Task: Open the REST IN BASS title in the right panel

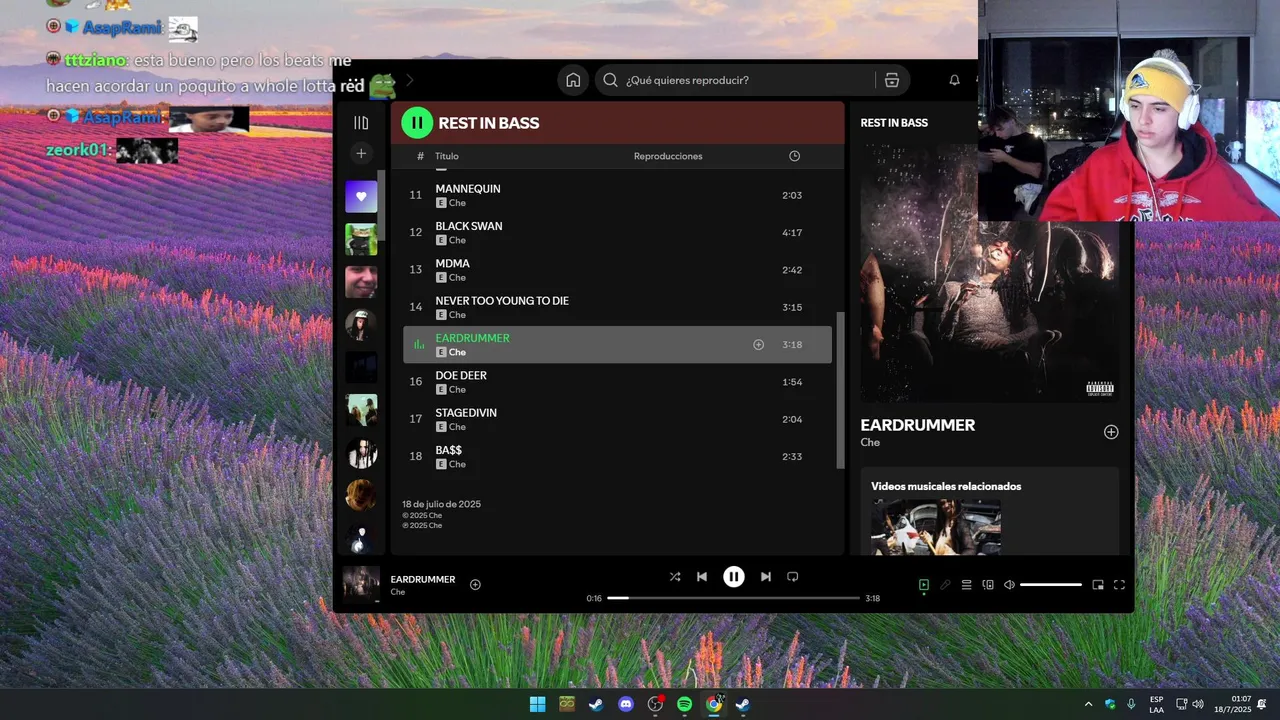Action: (894, 123)
